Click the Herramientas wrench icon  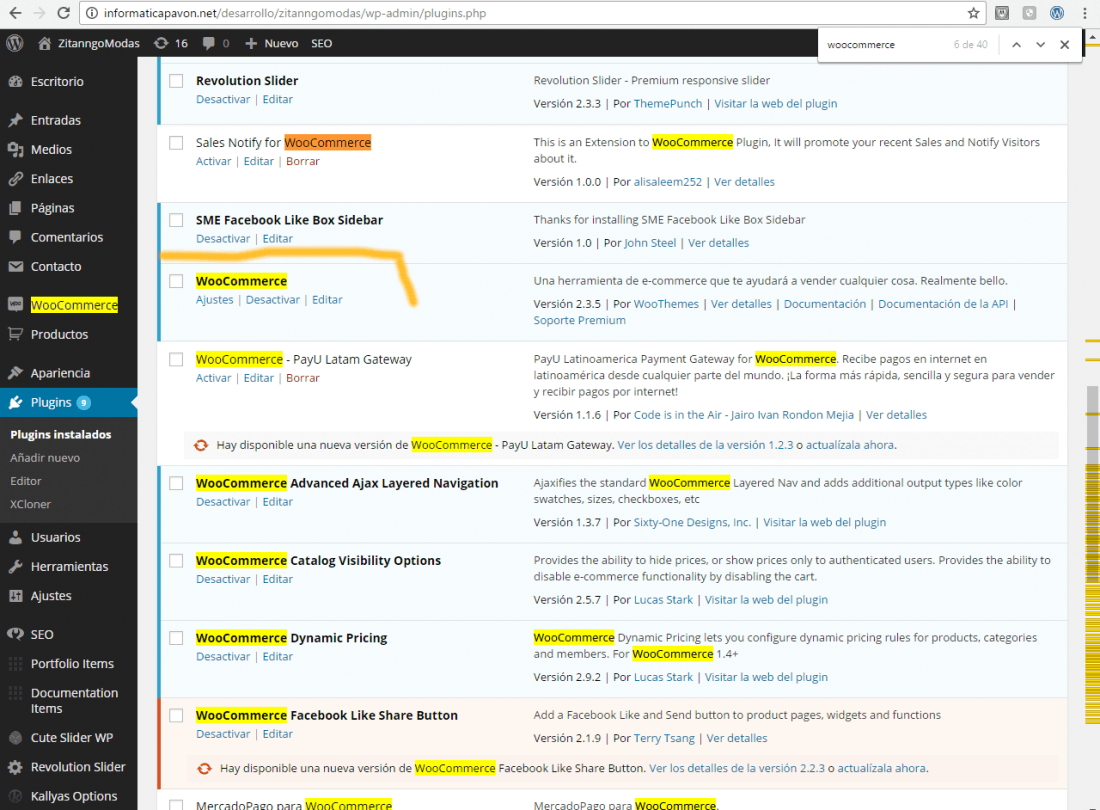[x=15, y=567]
